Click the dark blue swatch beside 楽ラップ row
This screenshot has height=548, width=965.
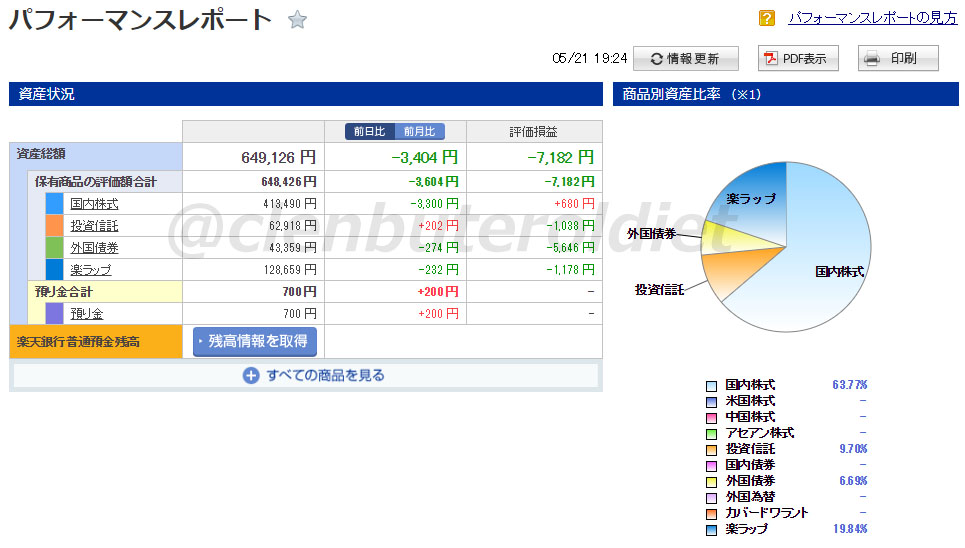[x=54, y=270]
